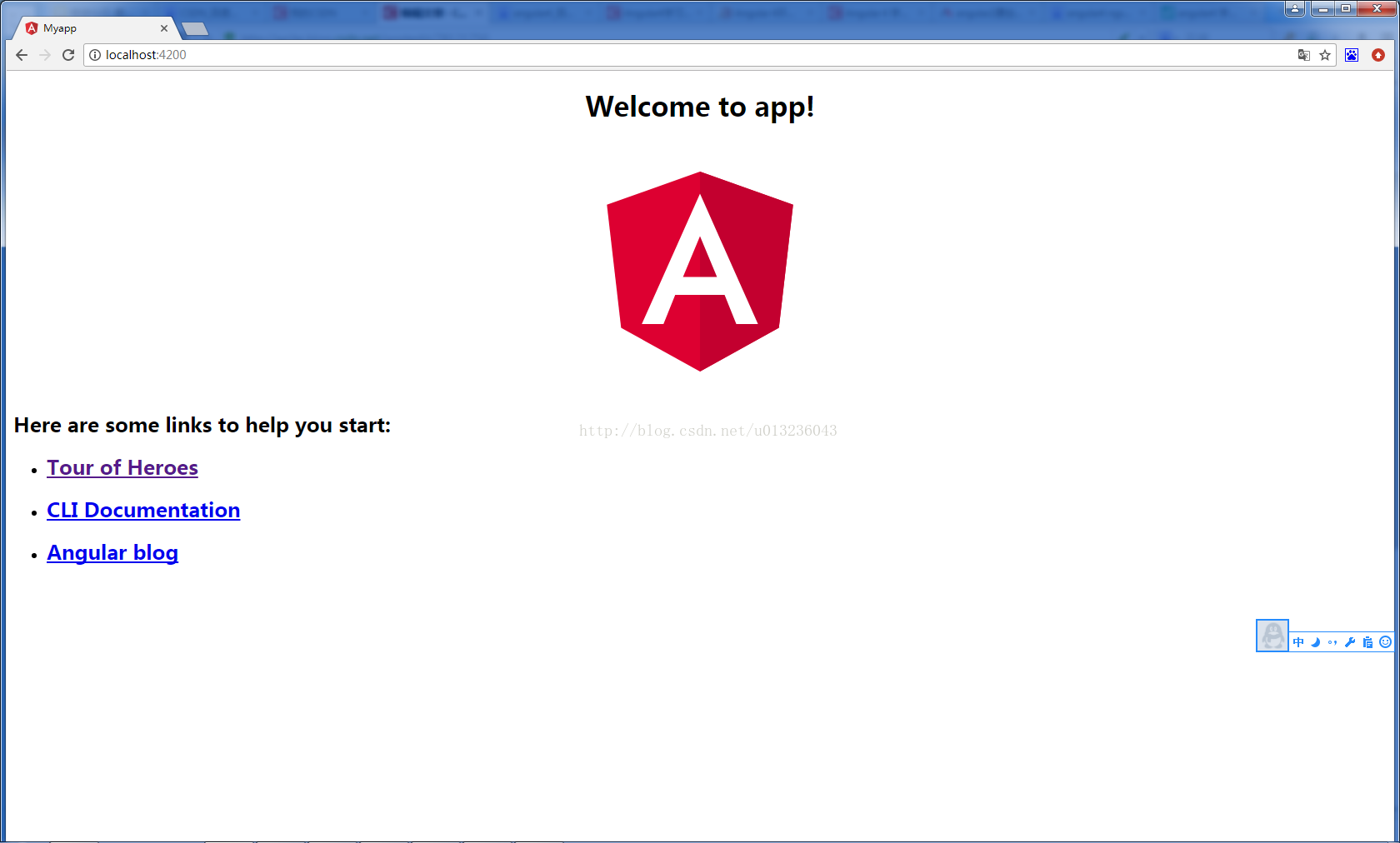Click the Welcome to app! heading
The width and height of the screenshot is (1400, 843).
pyautogui.click(x=700, y=107)
